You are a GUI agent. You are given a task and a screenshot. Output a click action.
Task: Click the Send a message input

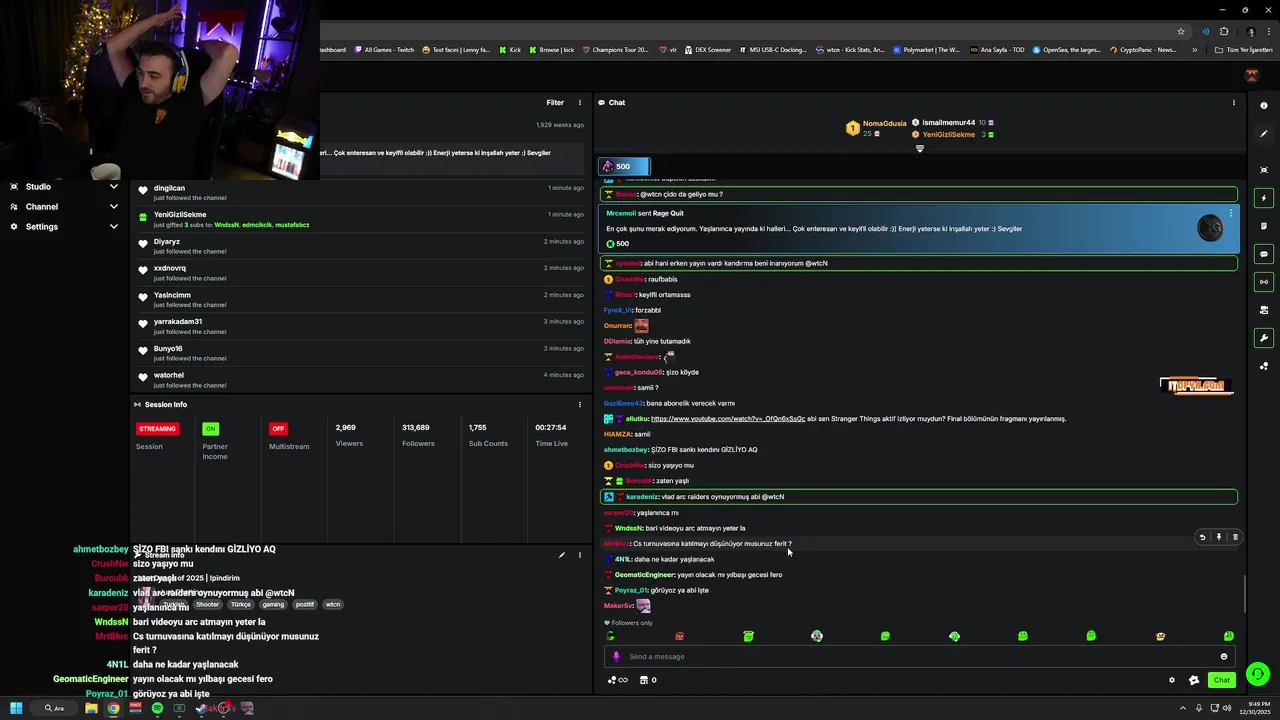[x=920, y=656]
